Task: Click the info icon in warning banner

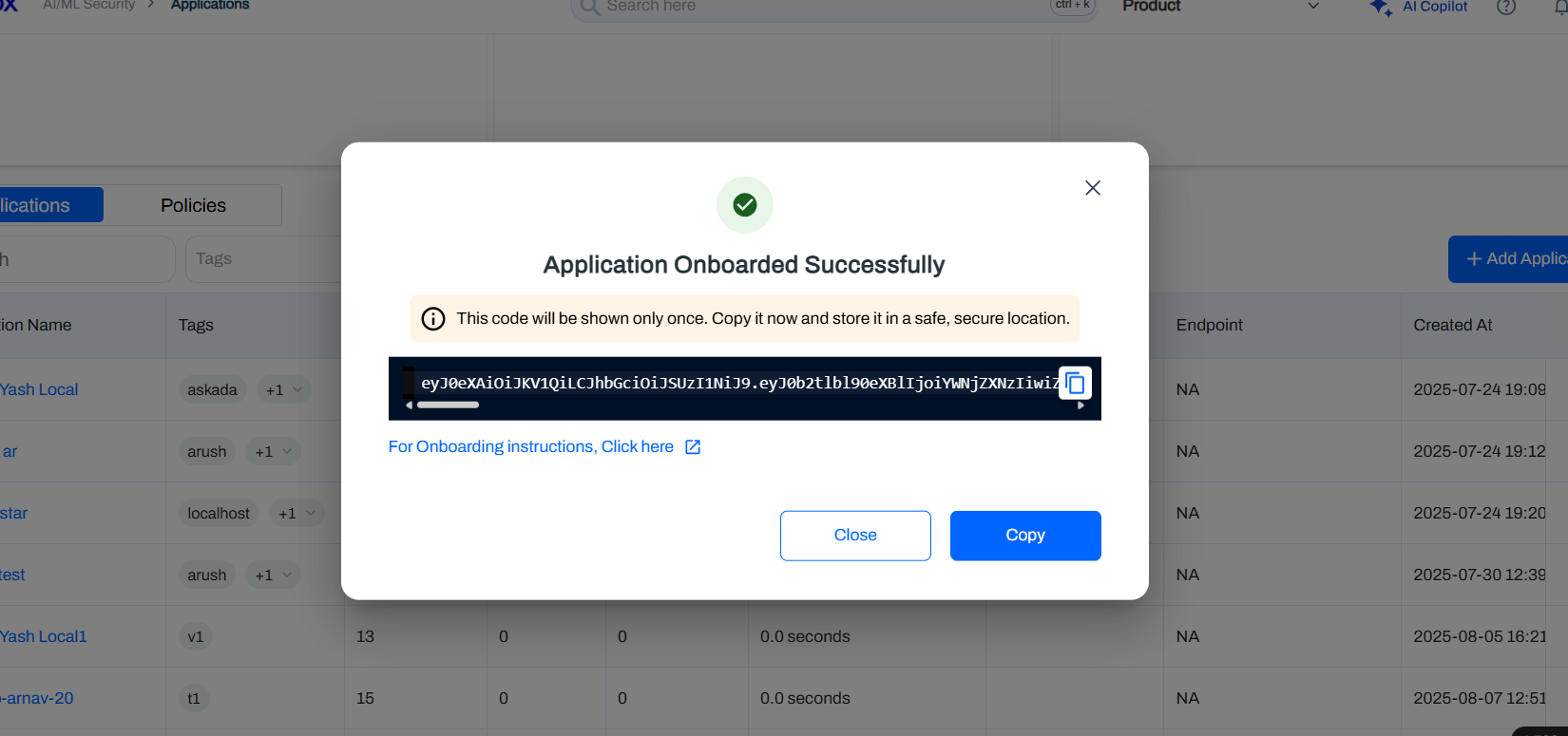Action: tap(433, 319)
